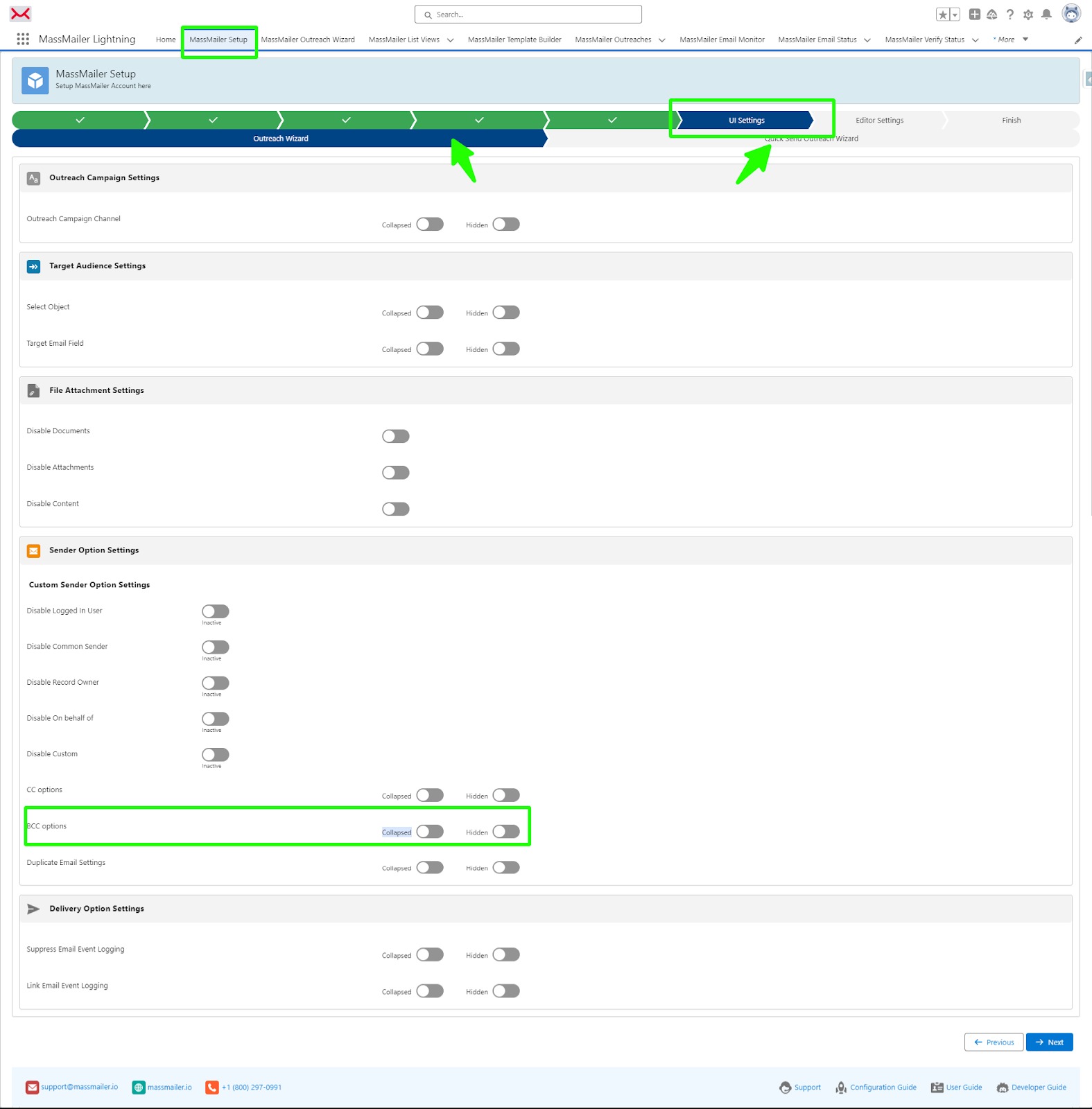The image size is (1092, 1109).
Task: Open MassMailer Template Builder tab
Action: (x=514, y=40)
